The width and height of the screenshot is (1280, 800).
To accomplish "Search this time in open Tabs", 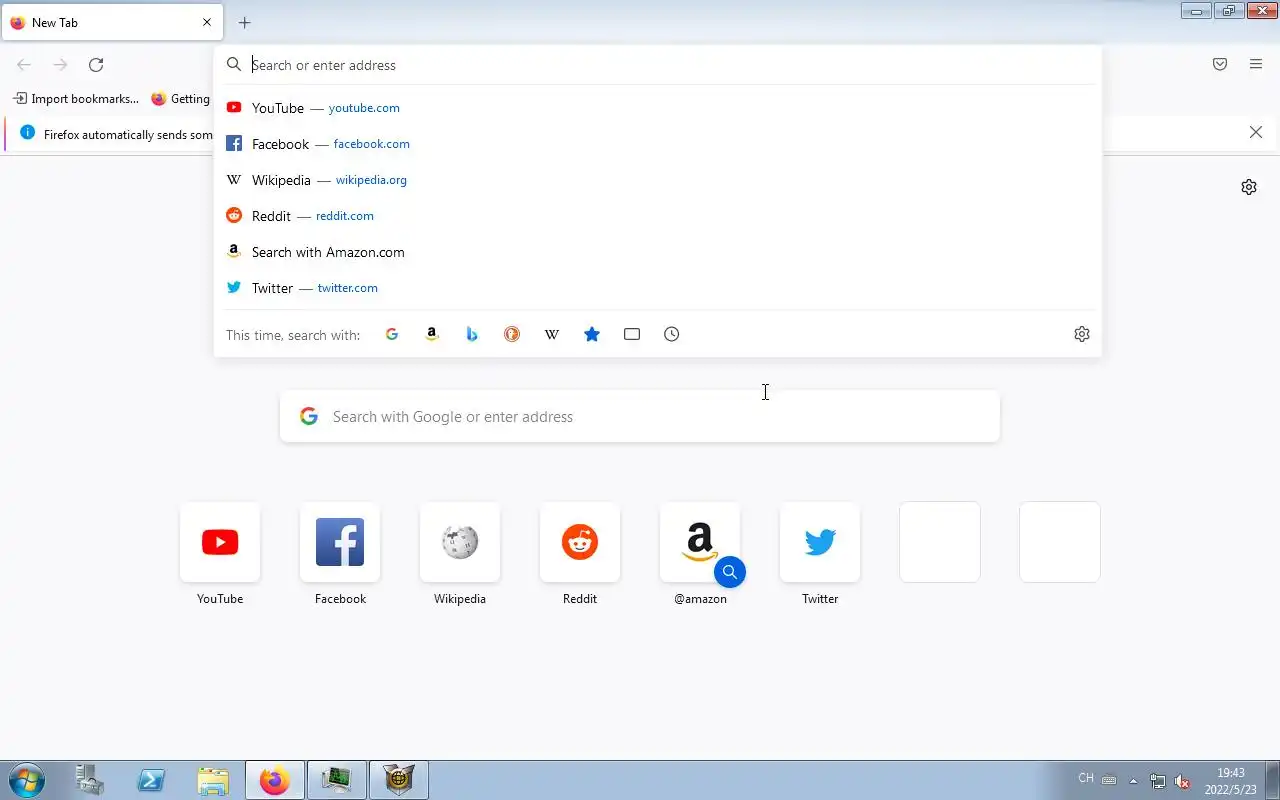I will 632,334.
